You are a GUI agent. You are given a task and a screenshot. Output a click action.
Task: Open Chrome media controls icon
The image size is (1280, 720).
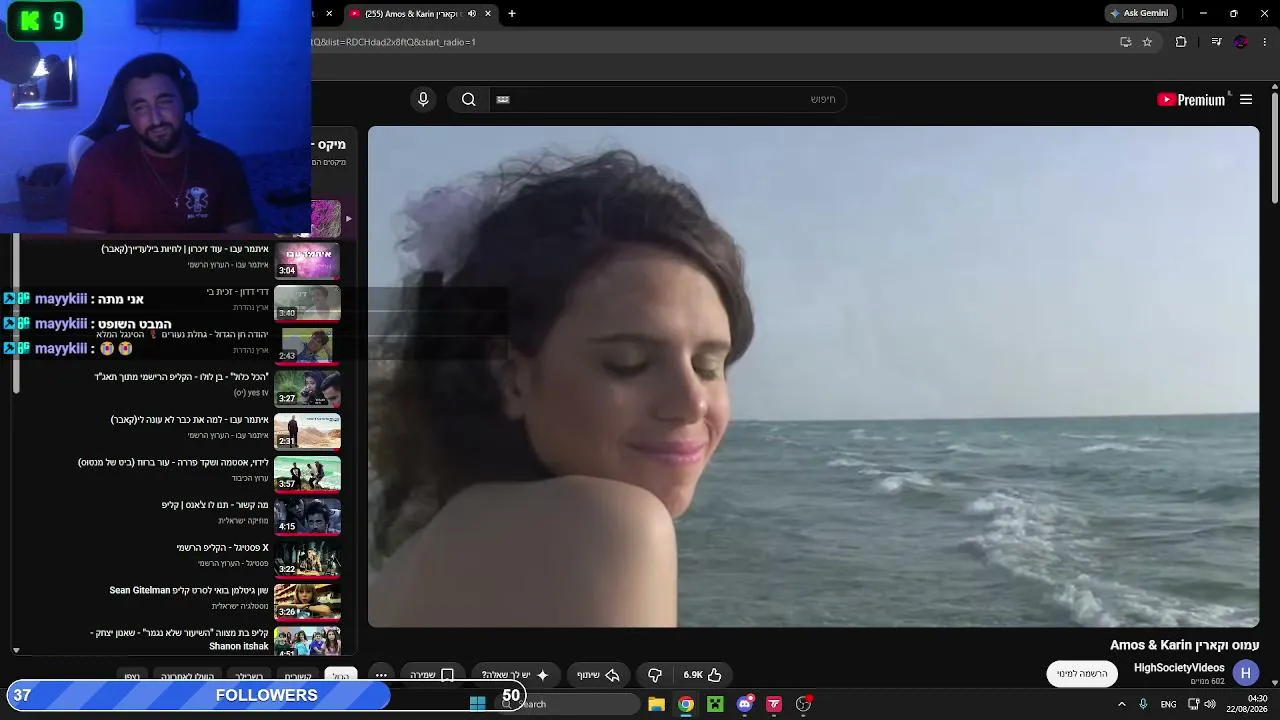click(x=1216, y=42)
